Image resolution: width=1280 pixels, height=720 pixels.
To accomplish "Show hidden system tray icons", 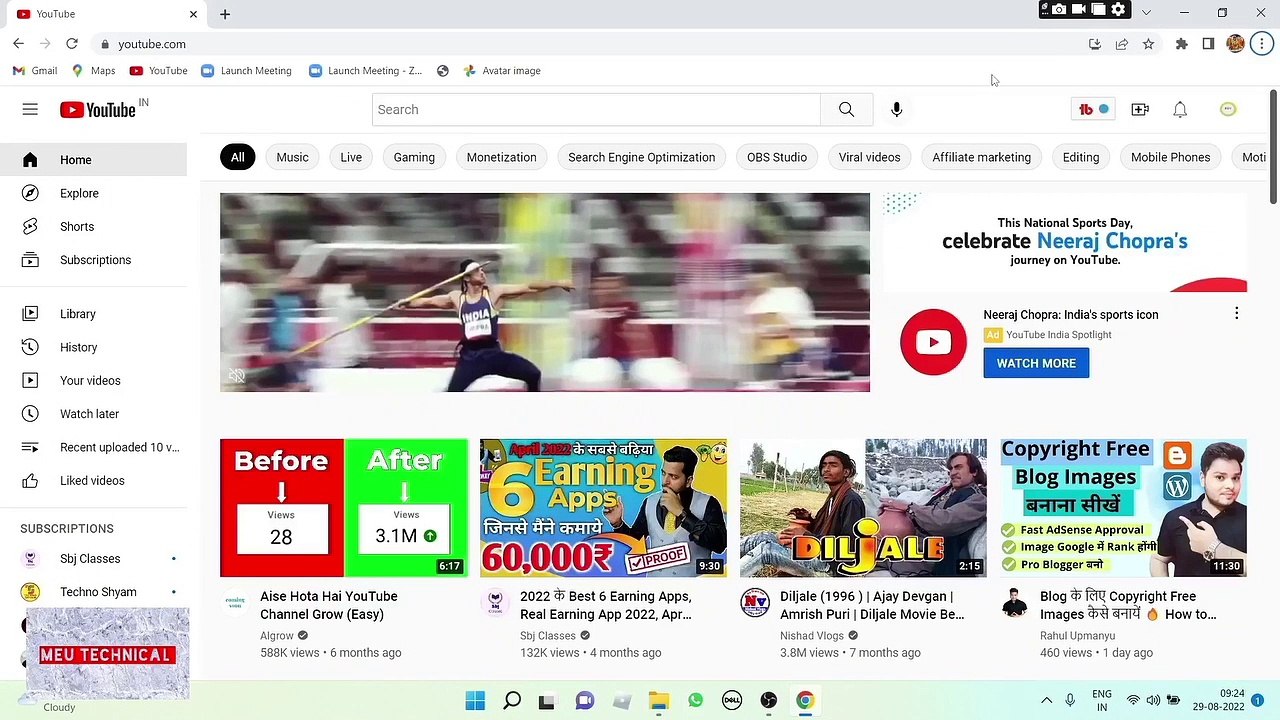I will pos(1046,700).
